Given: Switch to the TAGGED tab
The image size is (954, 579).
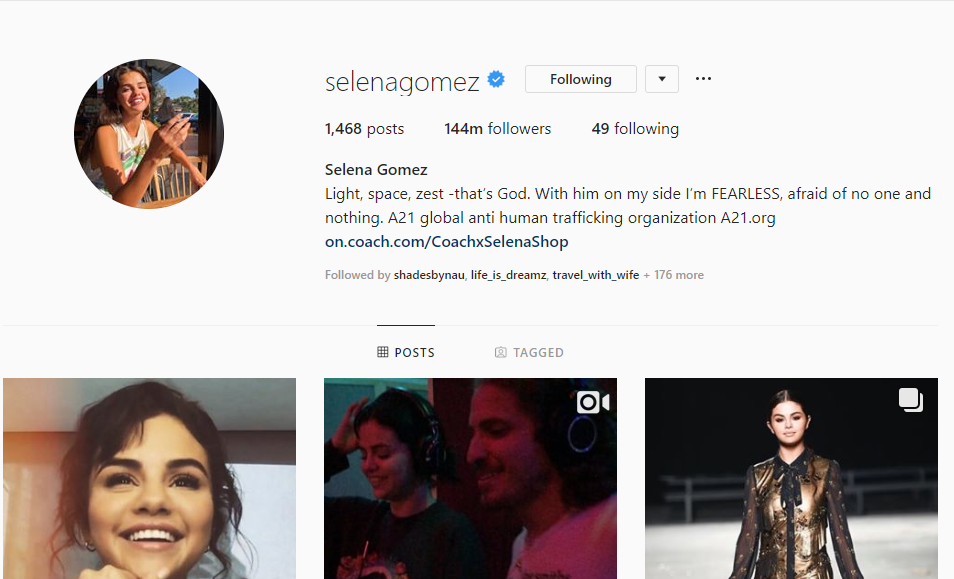Looking at the screenshot, I should [529, 352].
